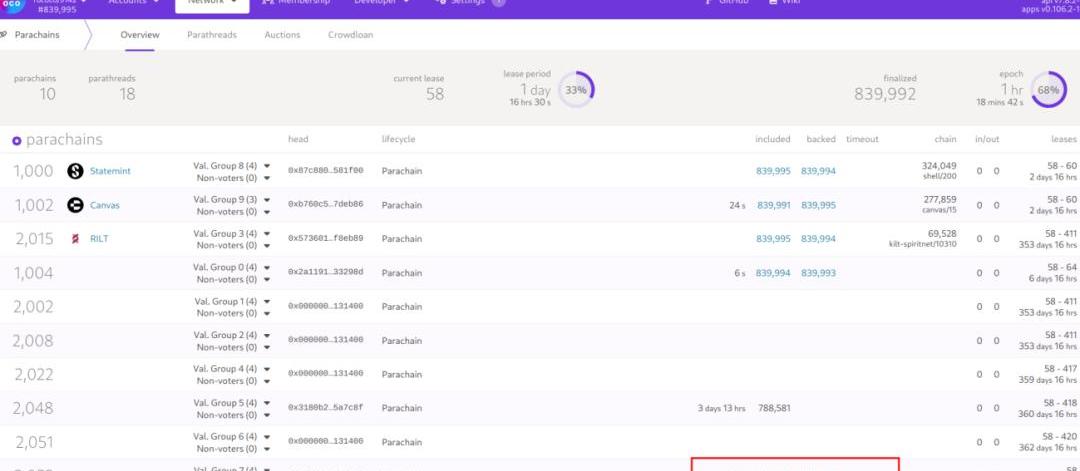Open the Parathreads tab
1080x471 pixels.
coord(211,34)
